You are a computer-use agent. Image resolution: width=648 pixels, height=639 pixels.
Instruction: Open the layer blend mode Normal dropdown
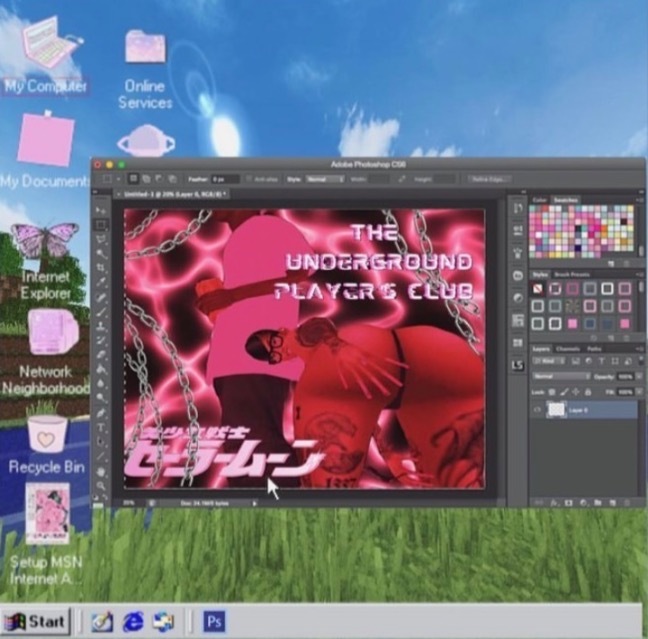[x=560, y=376]
